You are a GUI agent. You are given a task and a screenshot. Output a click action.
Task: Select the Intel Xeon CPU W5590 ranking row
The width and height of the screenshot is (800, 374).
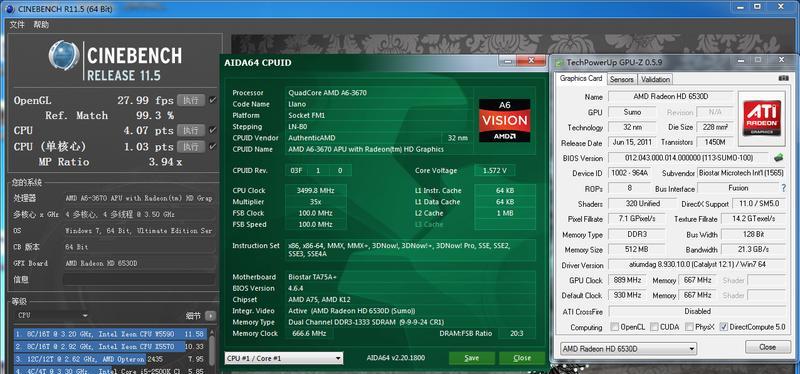[x=110, y=334]
